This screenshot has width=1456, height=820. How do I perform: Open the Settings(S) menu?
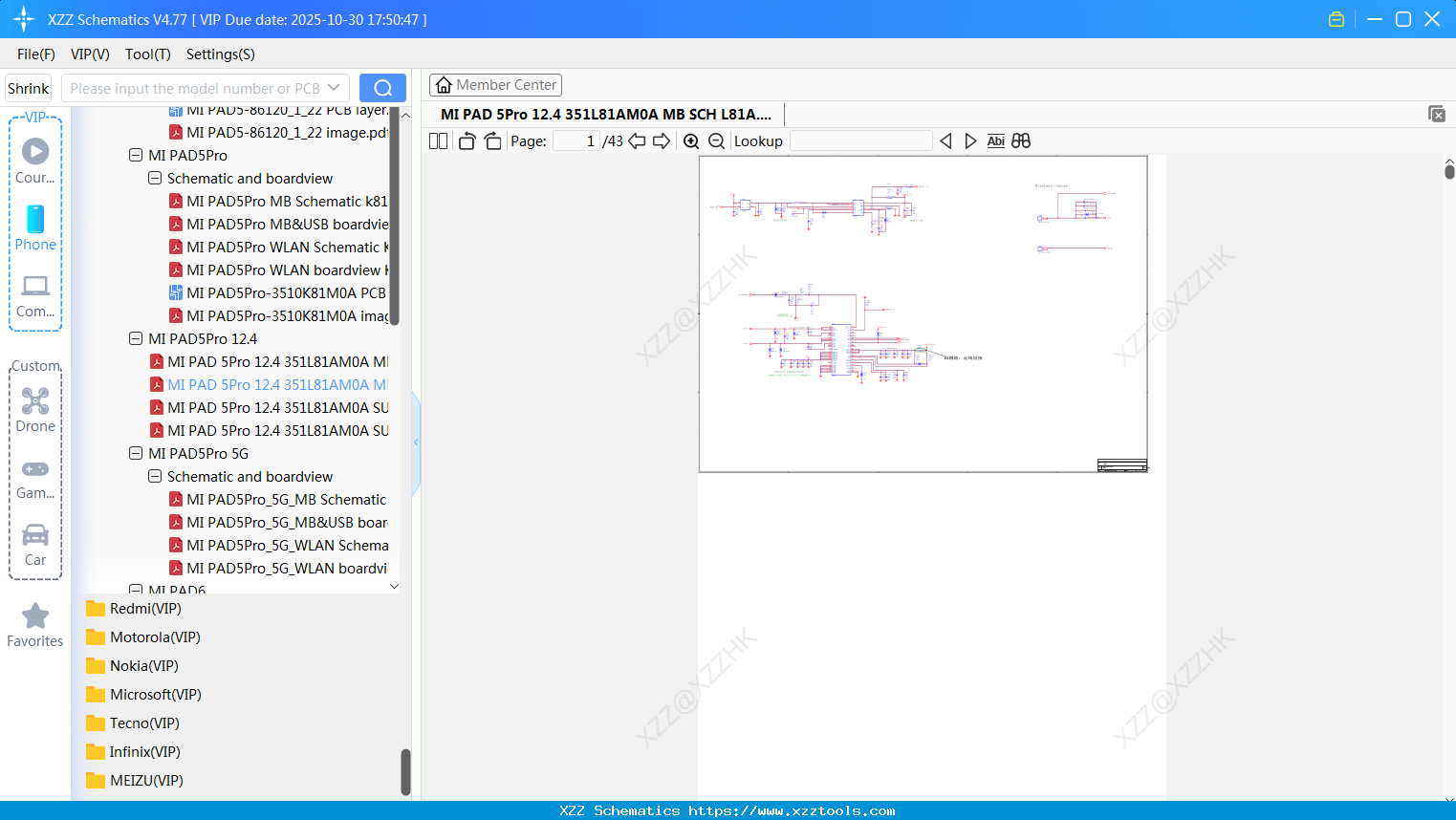point(221,54)
